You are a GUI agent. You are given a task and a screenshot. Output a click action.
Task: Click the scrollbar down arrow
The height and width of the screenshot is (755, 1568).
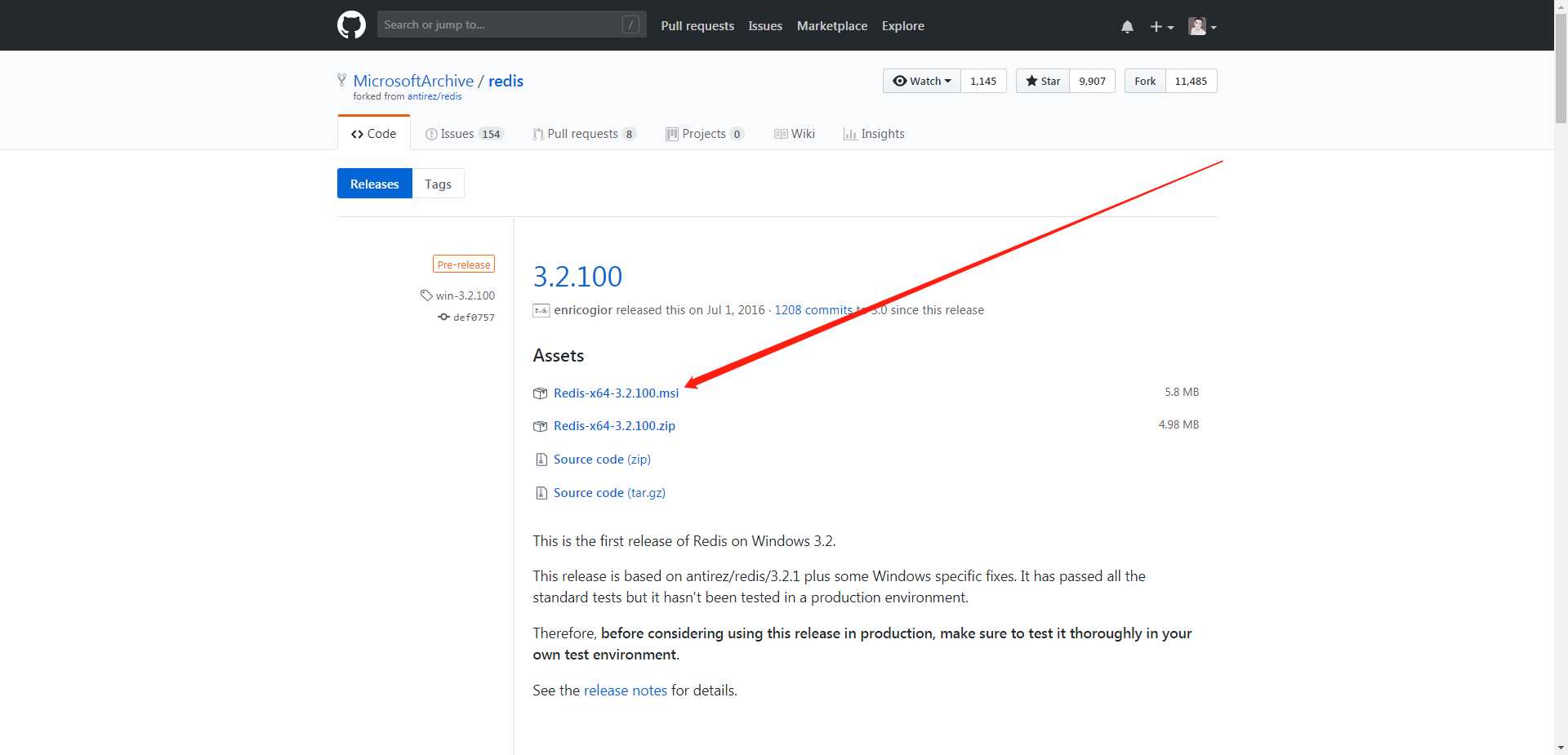coord(1561,748)
